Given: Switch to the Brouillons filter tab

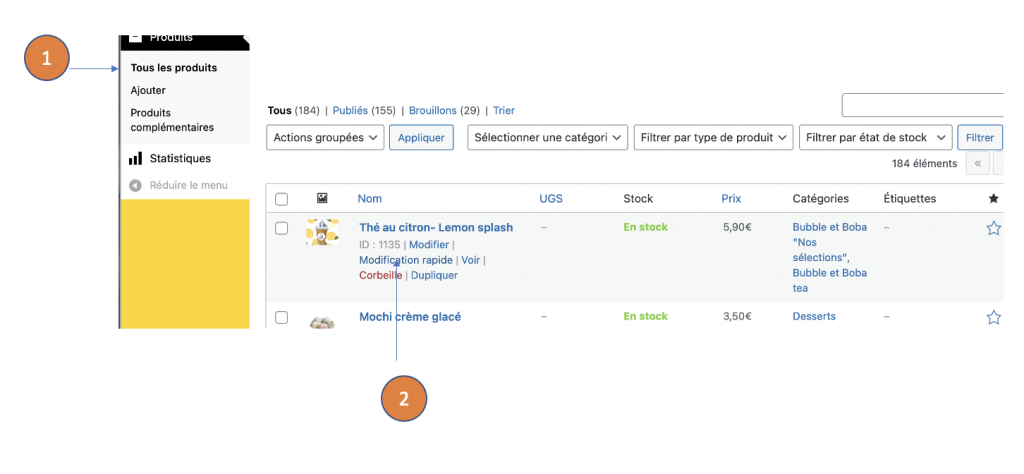Looking at the screenshot, I should point(432,110).
